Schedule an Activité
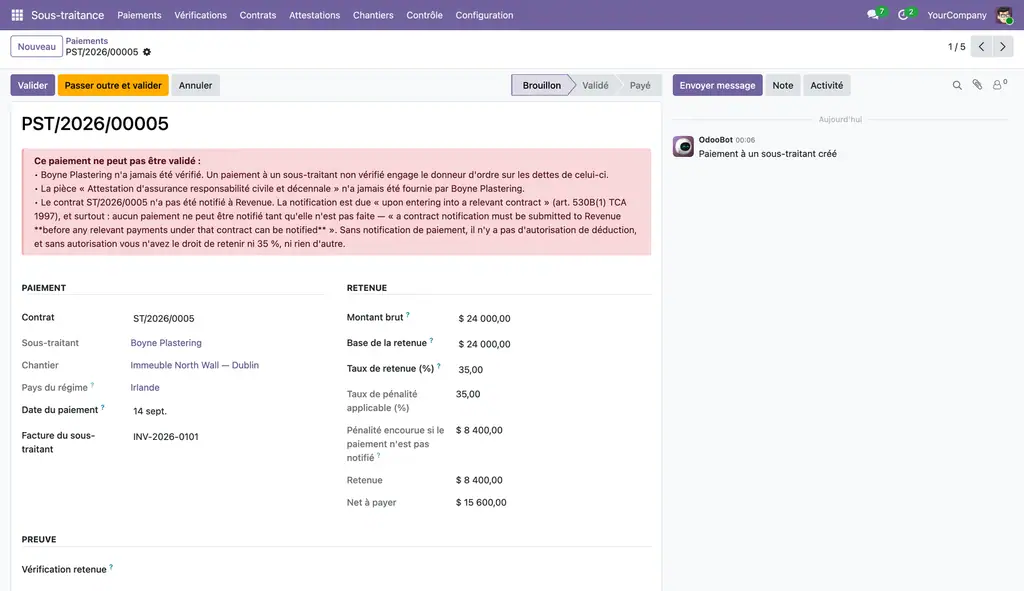The width and height of the screenshot is (1024, 591). coord(827,86)
